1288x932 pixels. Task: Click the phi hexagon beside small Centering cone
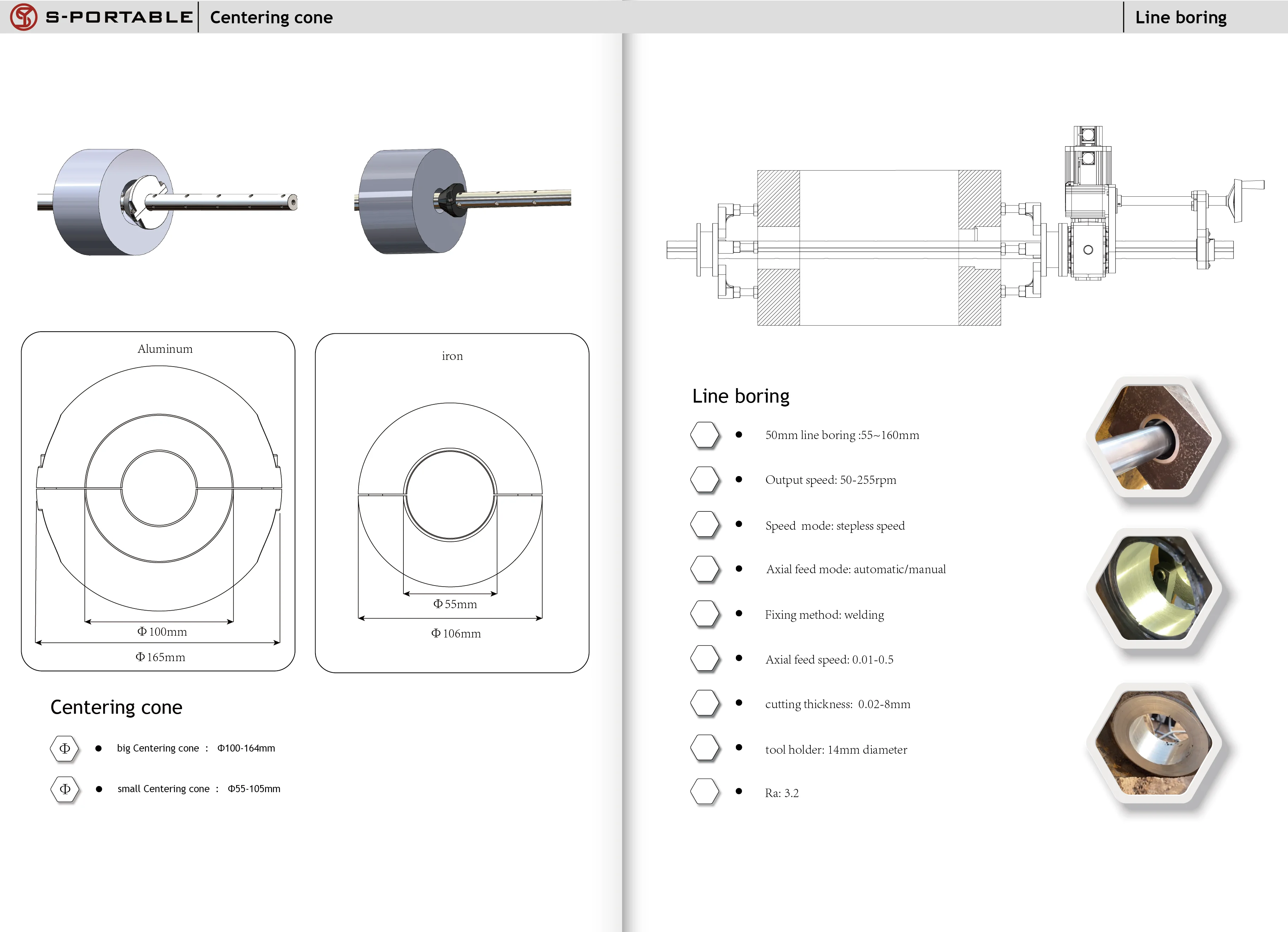(65, 789)
